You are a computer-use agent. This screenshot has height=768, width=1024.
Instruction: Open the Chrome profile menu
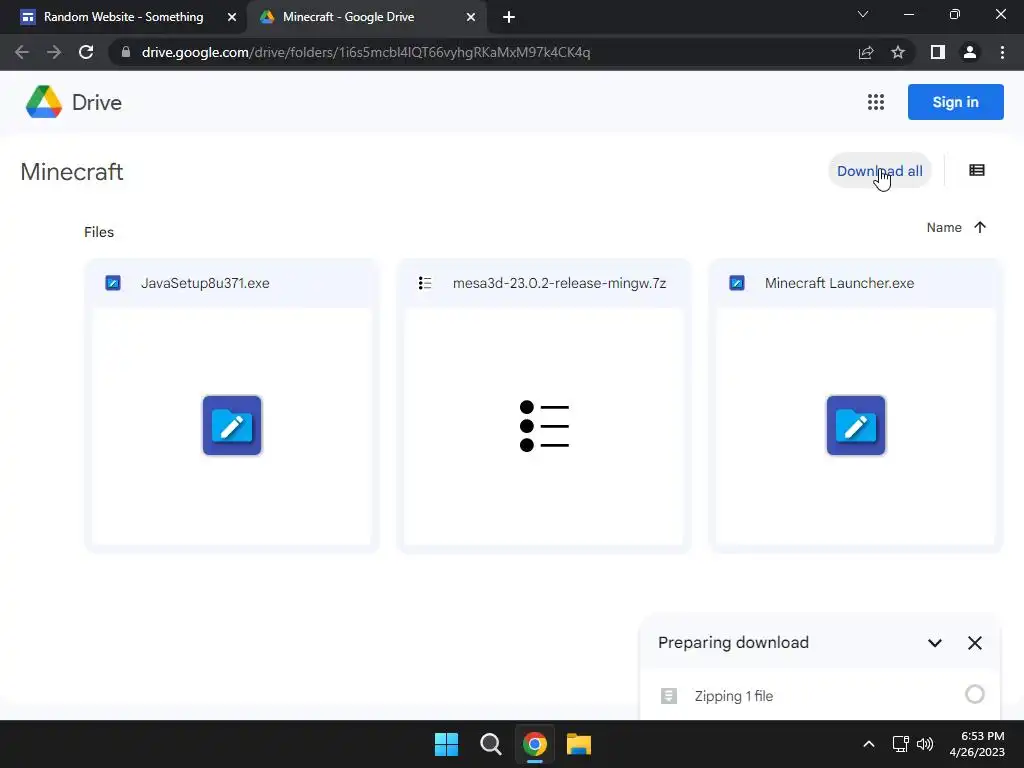click(x=970, y=52)
